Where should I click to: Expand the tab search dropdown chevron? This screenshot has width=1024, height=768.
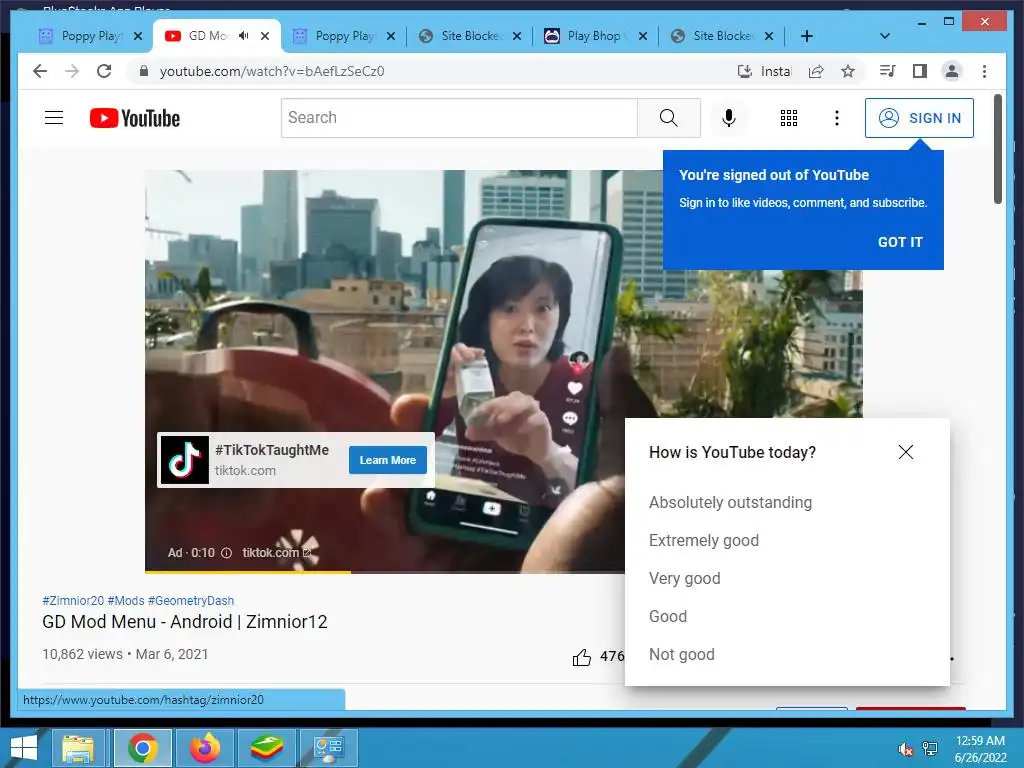click(885, 36)
